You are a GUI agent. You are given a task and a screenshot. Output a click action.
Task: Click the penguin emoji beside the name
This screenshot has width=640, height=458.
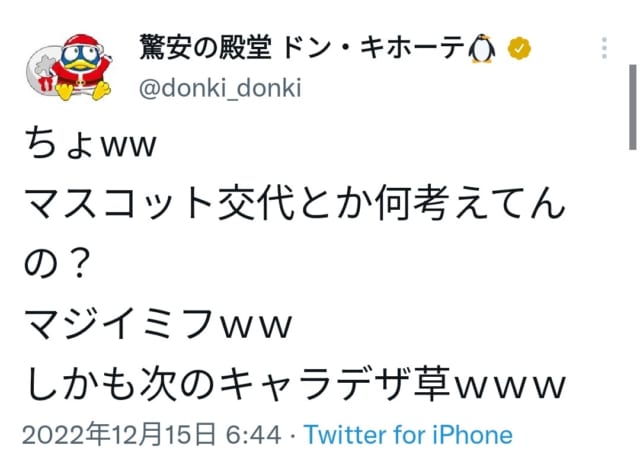[x=482, y=48]
